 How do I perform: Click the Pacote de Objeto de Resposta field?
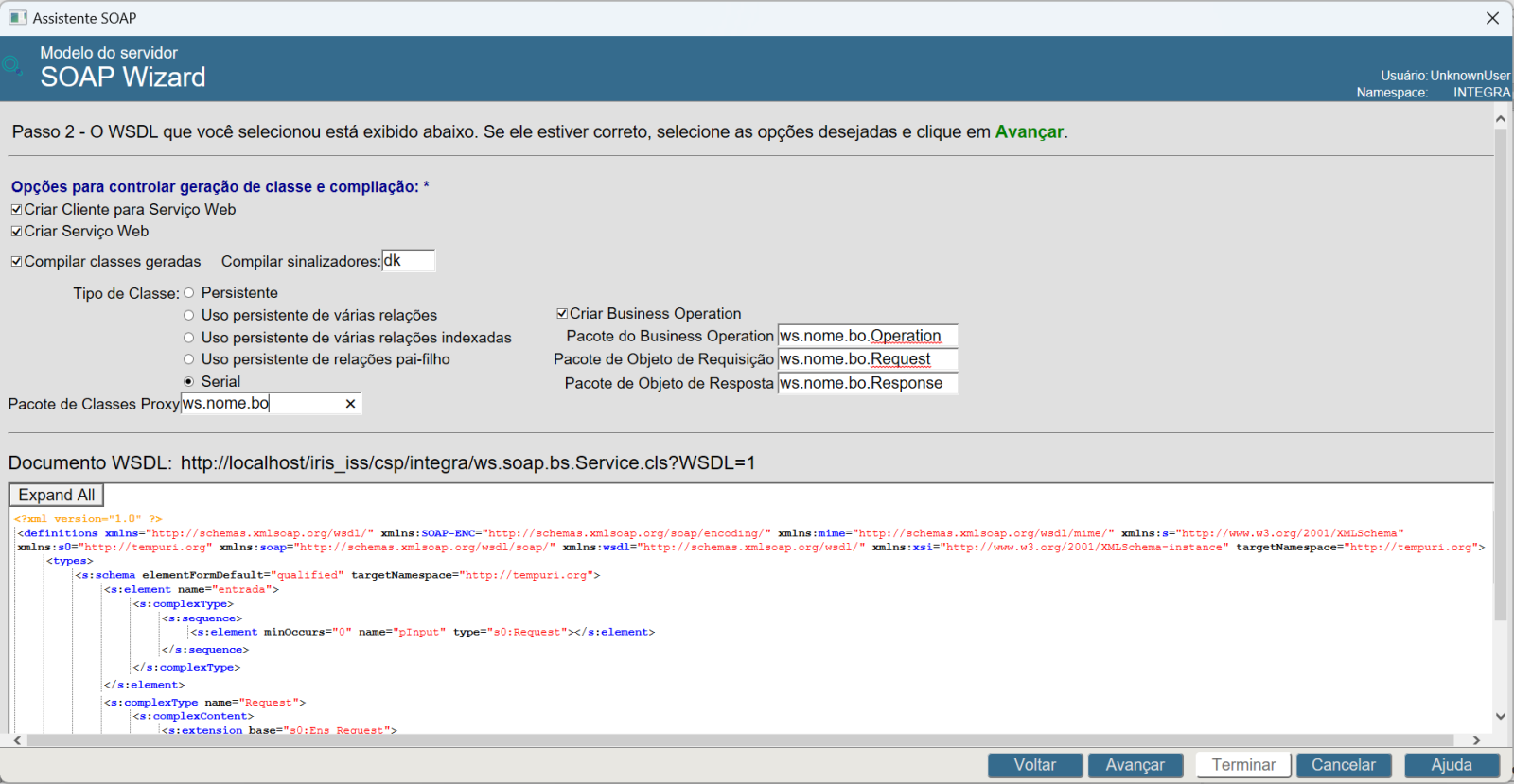[867, 383]
